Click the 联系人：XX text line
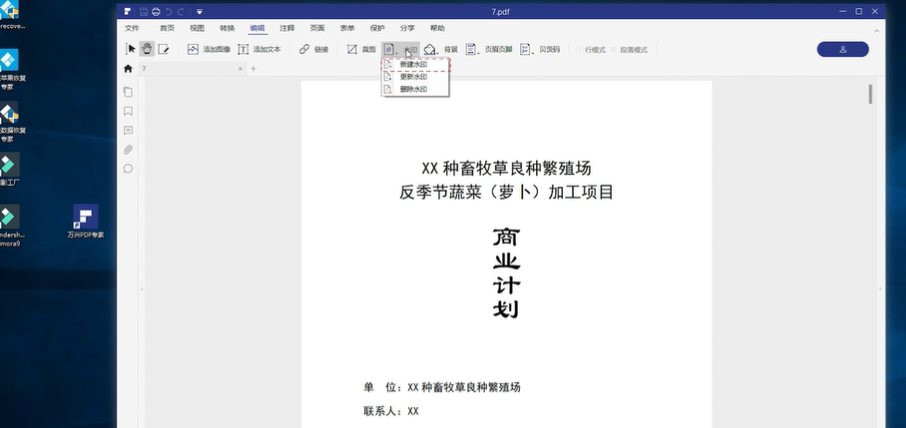The height and width of the screenshot is (428, 906). [x=391, y=411]
